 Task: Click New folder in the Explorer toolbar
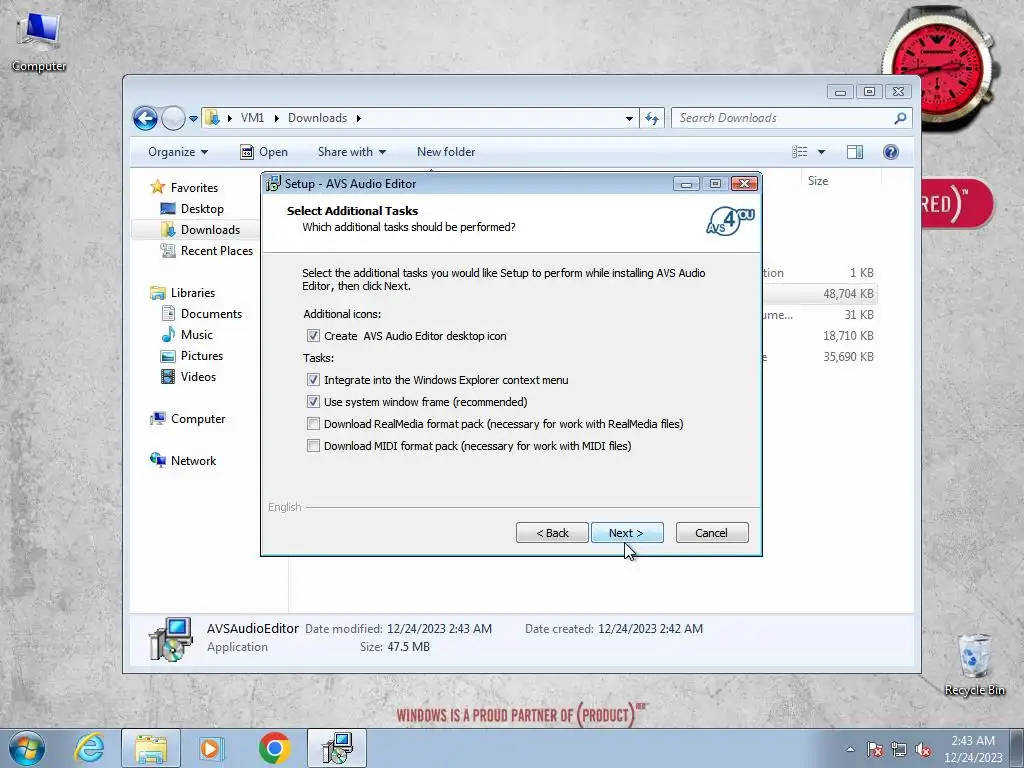click(446, 152)
